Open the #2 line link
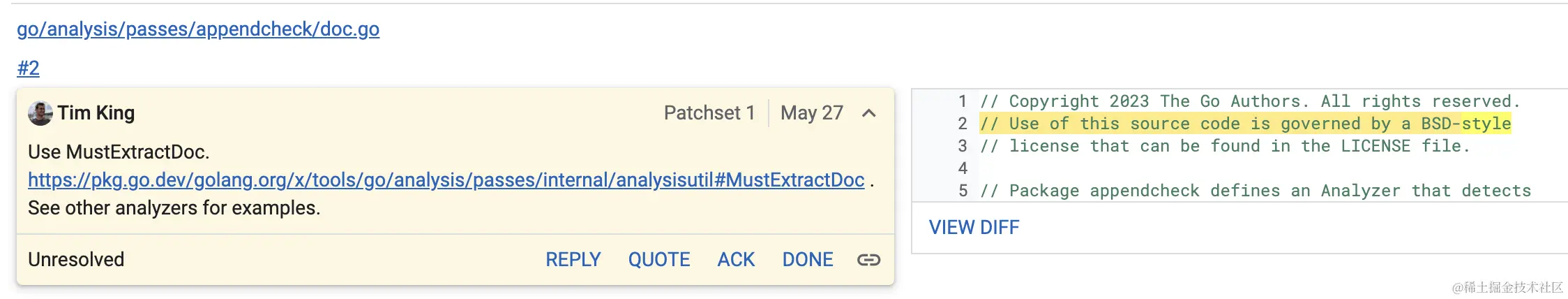The height and width of the screenshot is (299, 1568). coord(29,68)
